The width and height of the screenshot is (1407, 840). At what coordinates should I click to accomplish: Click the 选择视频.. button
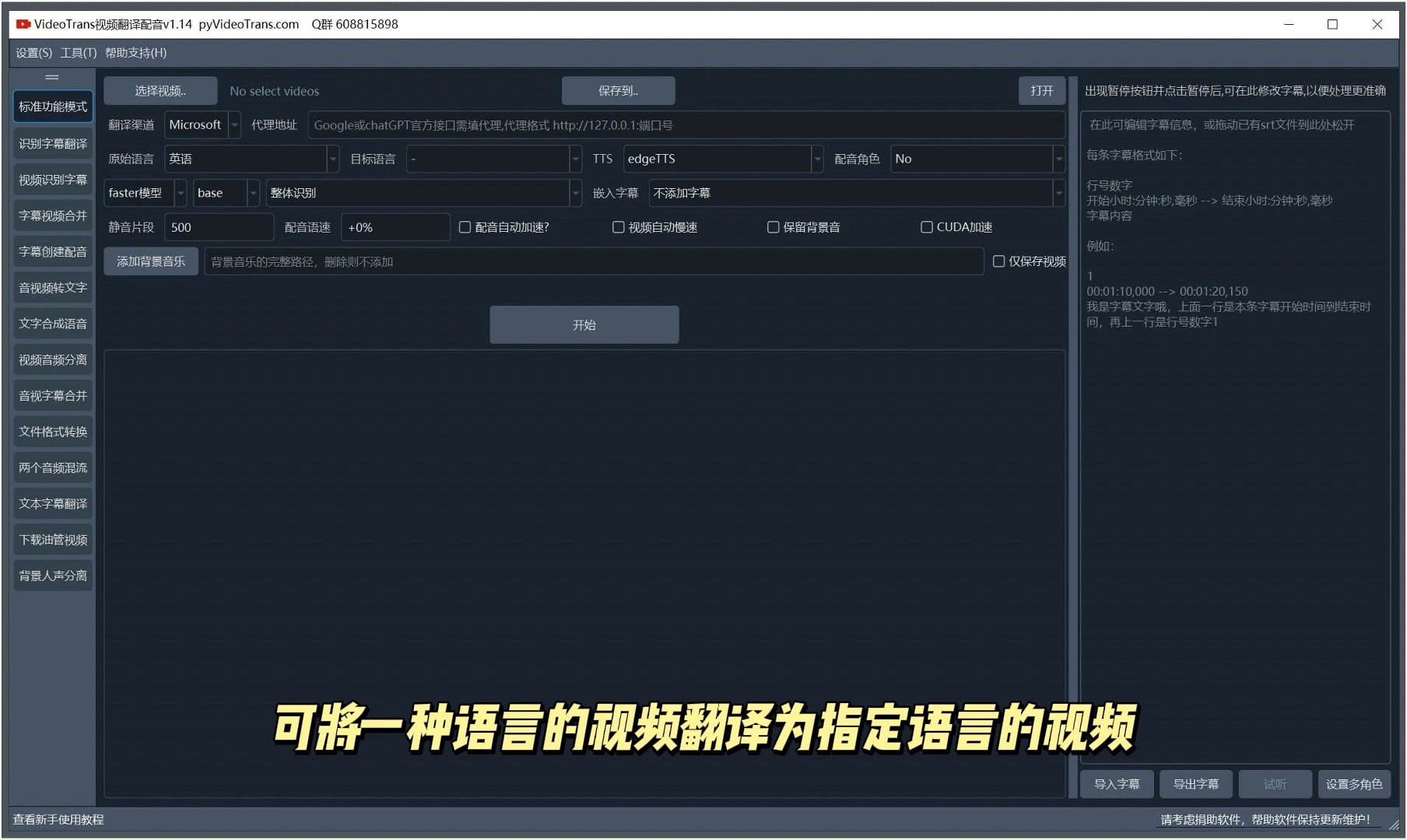pos(160,91)
